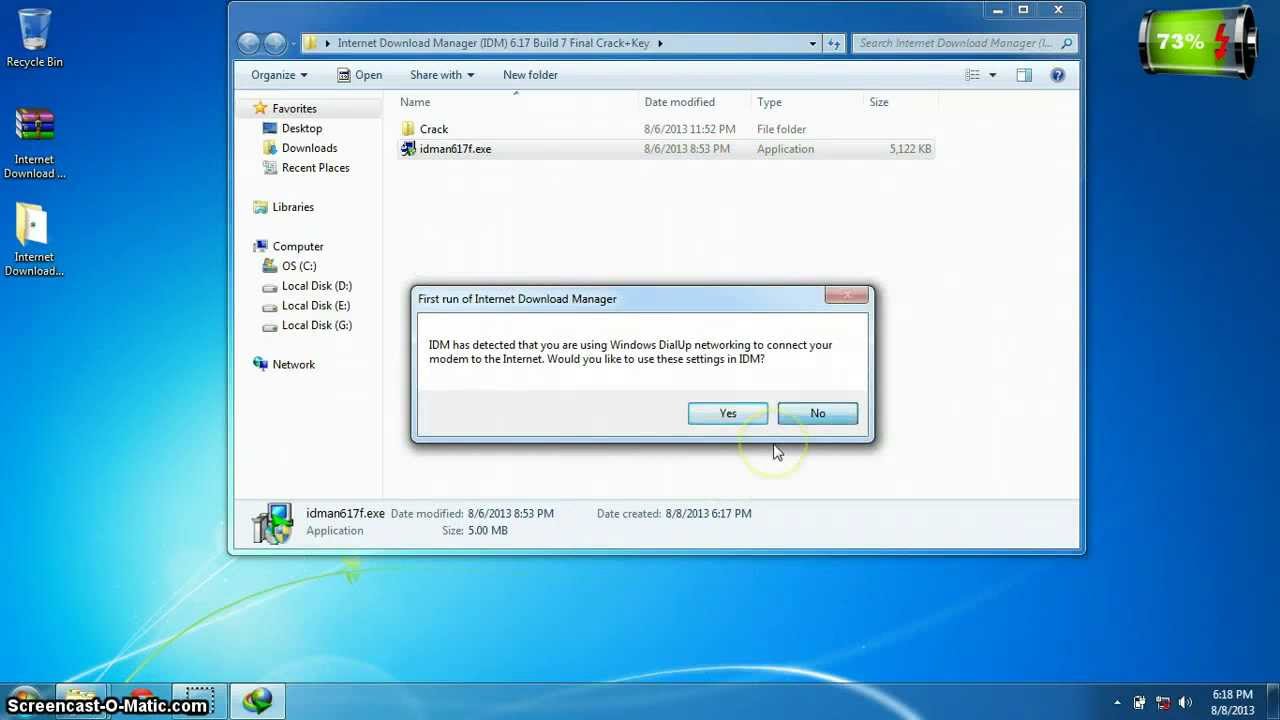Show the preview pane in Explorer

tap(1024, 75)
